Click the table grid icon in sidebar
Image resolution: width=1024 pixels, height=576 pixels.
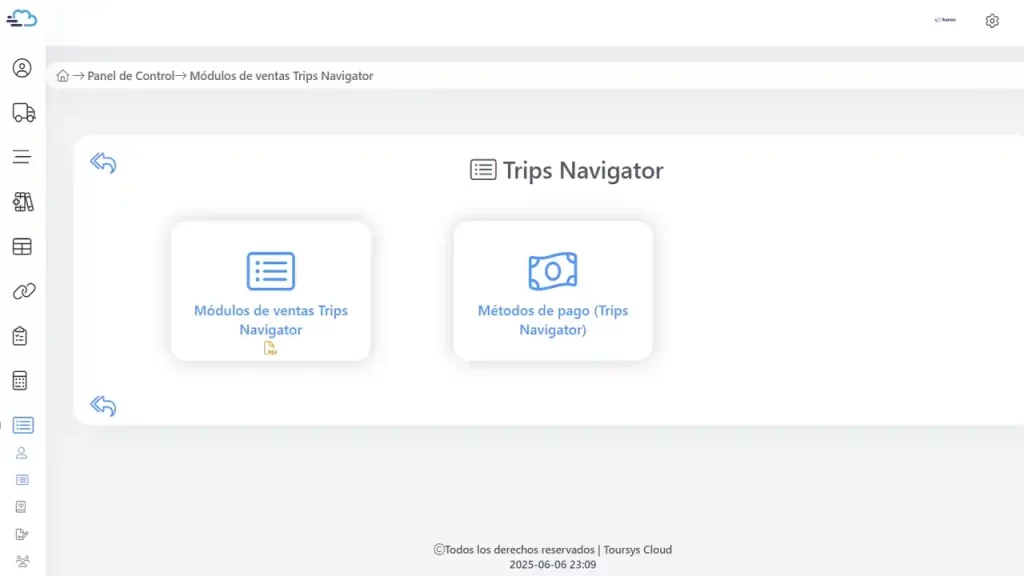22,246
